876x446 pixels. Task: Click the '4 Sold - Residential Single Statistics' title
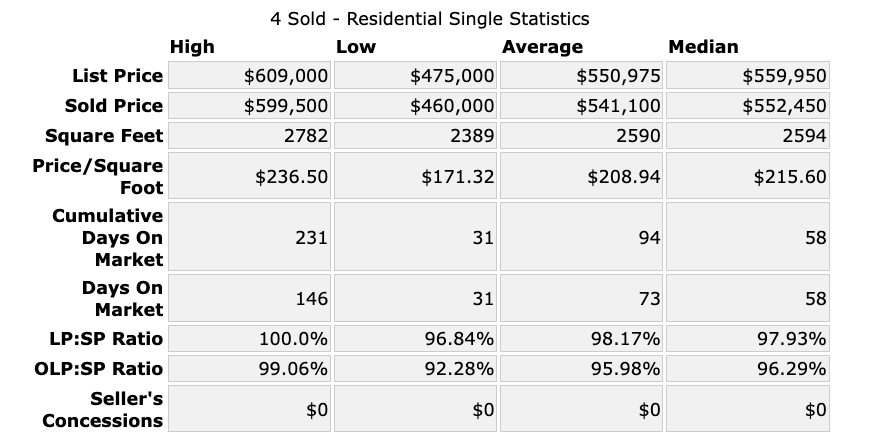[430, 18]
